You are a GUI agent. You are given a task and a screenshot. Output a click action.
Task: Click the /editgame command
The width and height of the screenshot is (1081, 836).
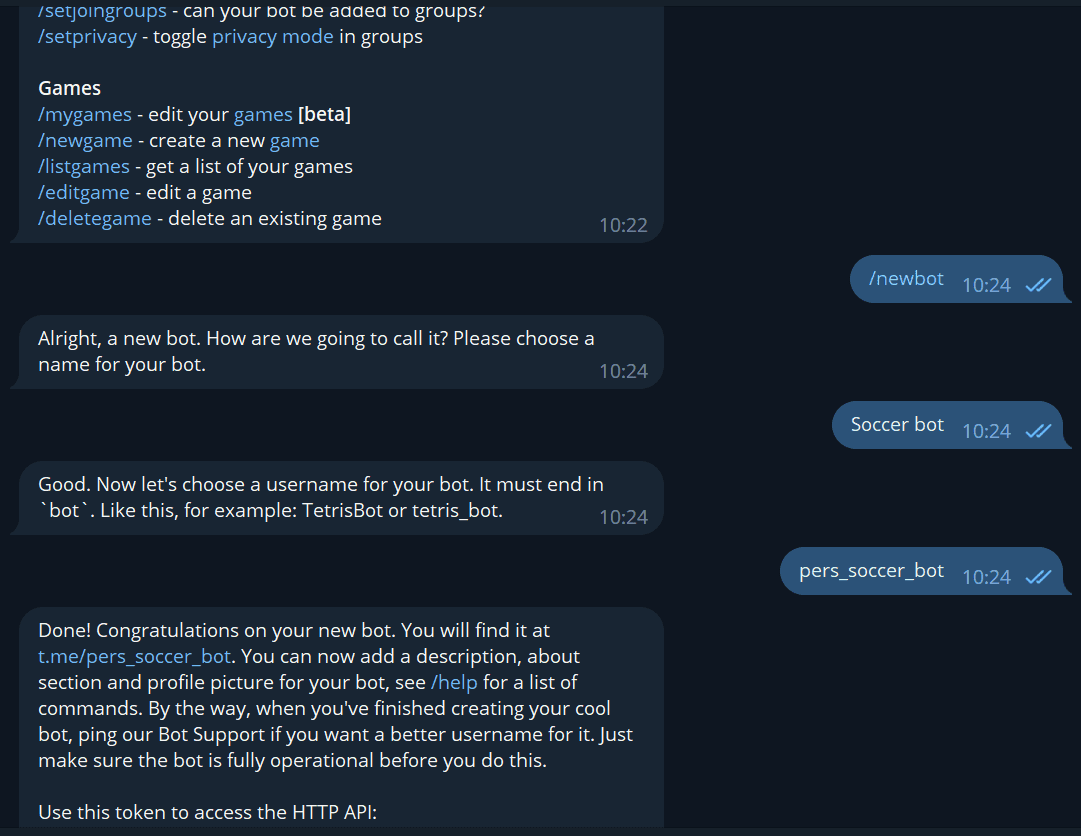[x=84, y=193]
